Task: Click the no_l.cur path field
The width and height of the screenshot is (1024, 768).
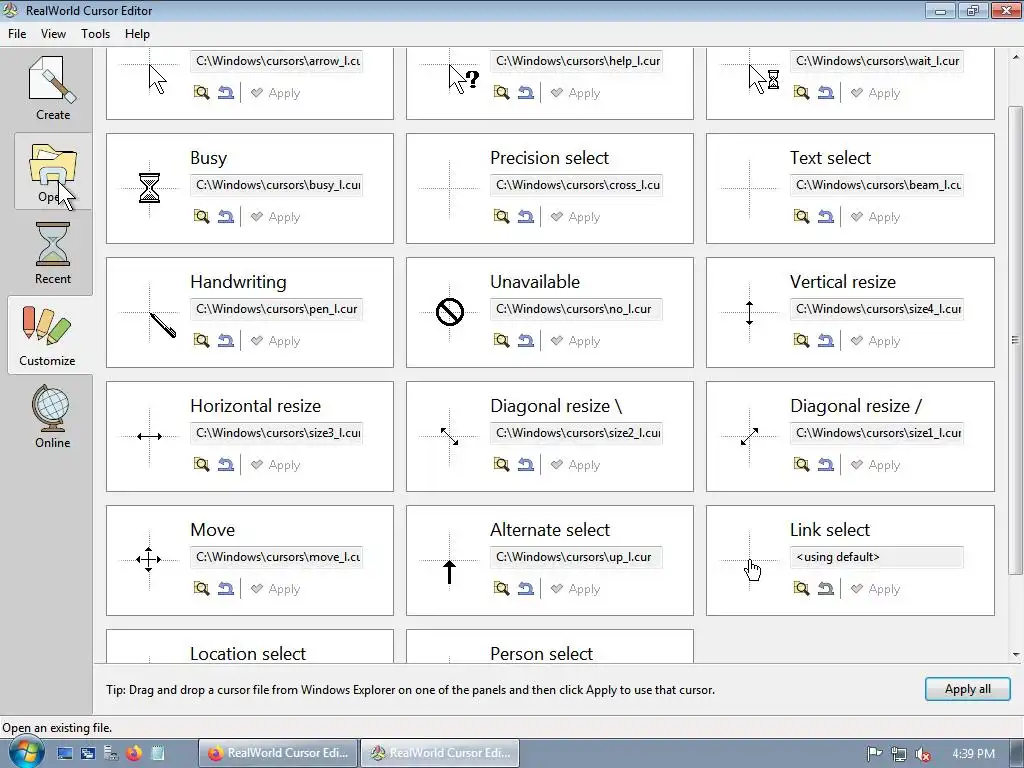Action: 577,309
